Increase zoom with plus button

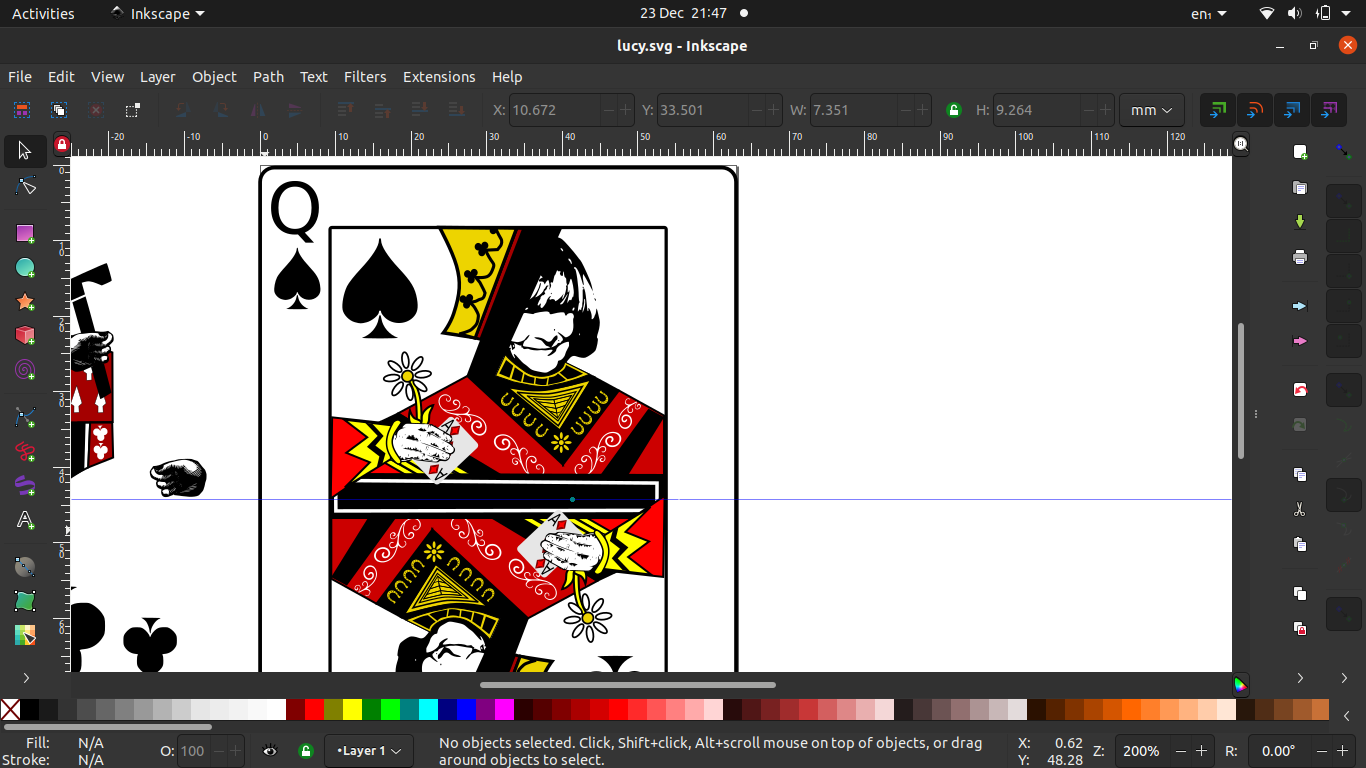(x=1199, y=751)
